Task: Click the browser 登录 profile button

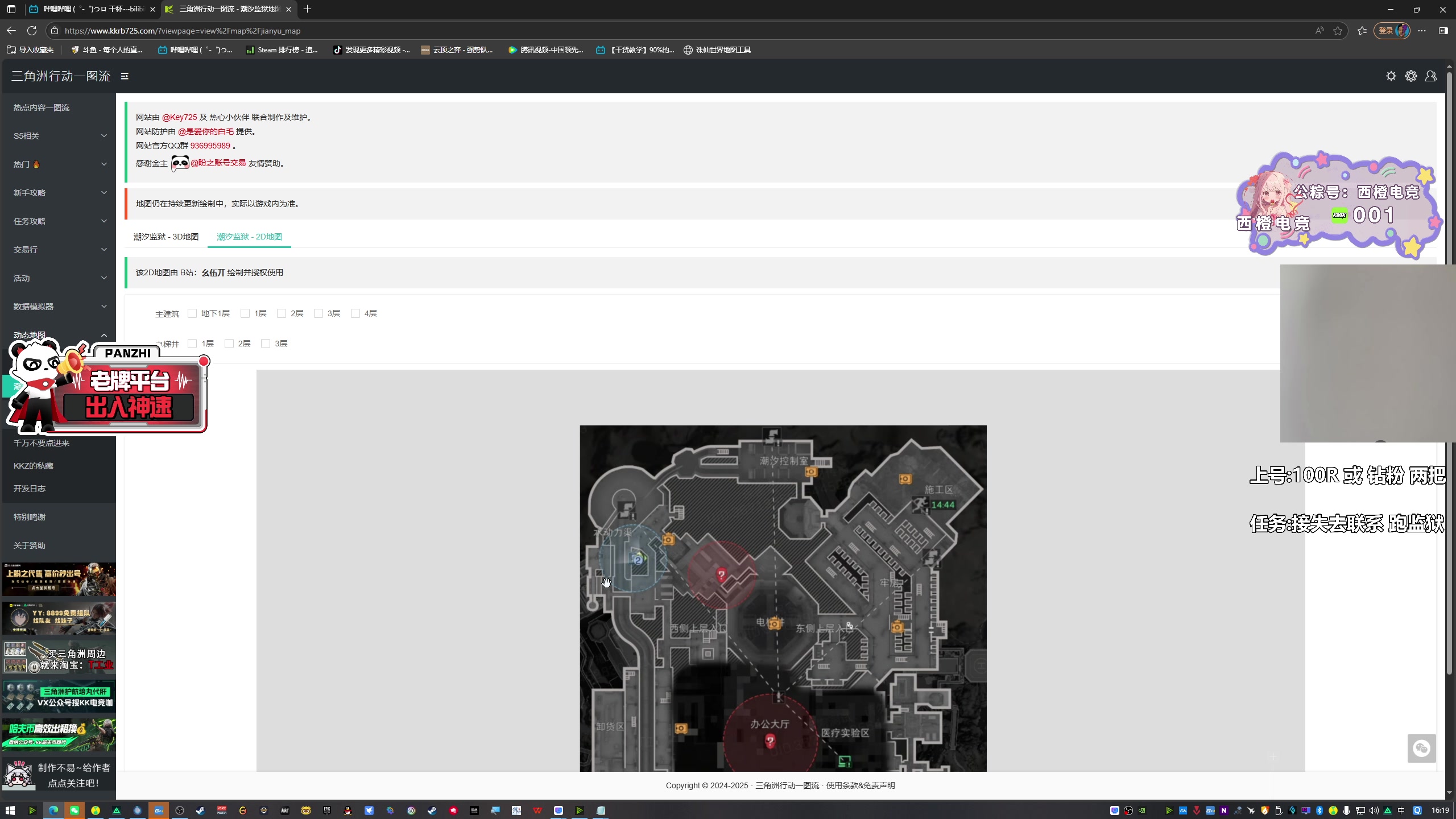Action: click(x=1392, y=31)
